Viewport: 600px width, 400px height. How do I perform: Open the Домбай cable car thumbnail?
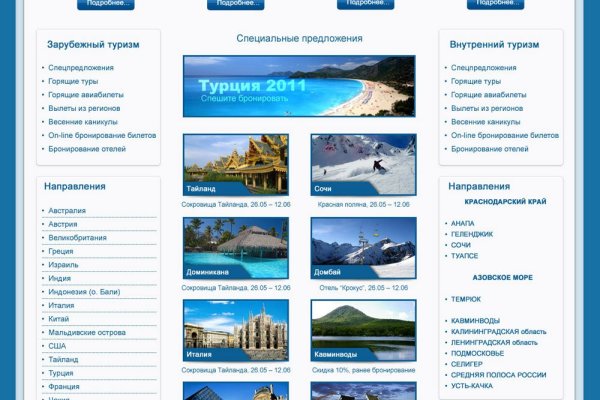point(363,247)
